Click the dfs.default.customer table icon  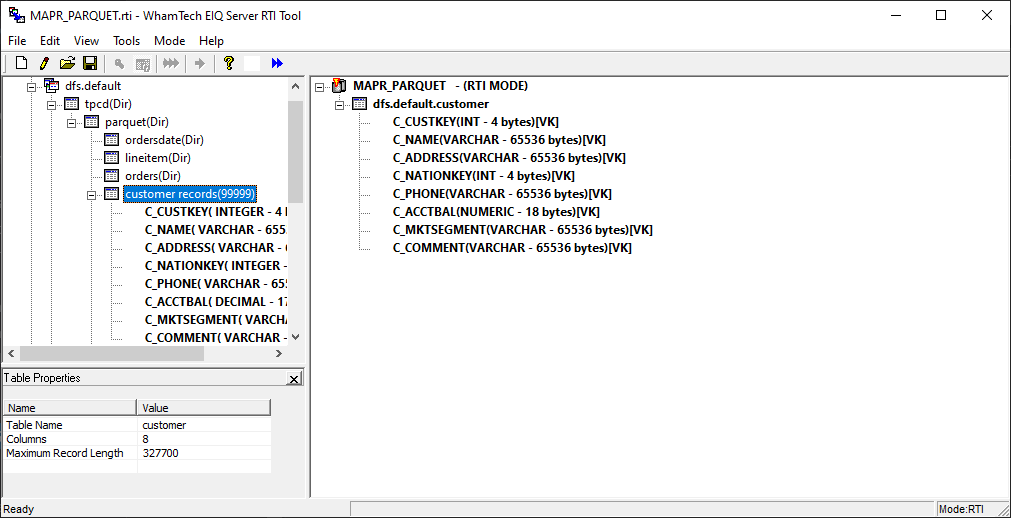(x=359, y=104)
